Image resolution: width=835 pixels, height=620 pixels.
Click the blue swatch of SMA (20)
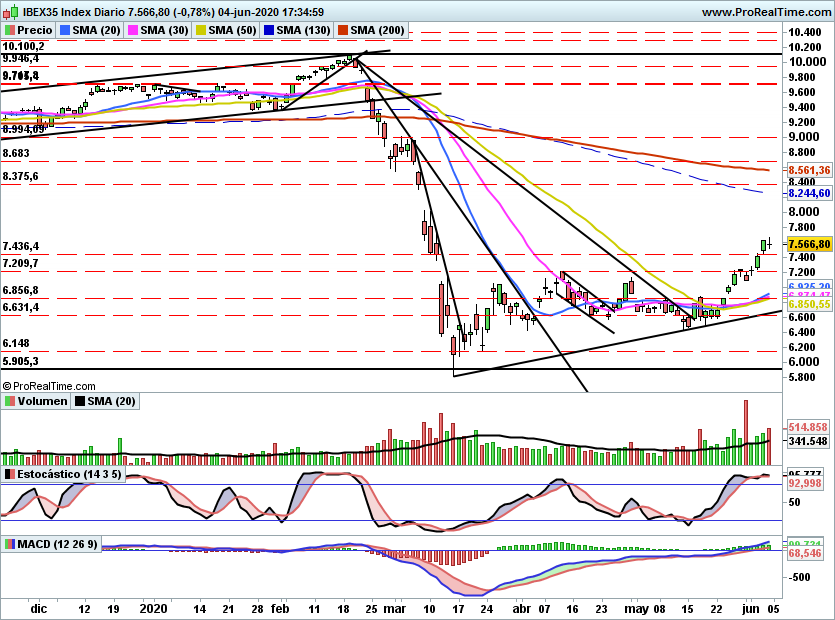pos(65,30)
